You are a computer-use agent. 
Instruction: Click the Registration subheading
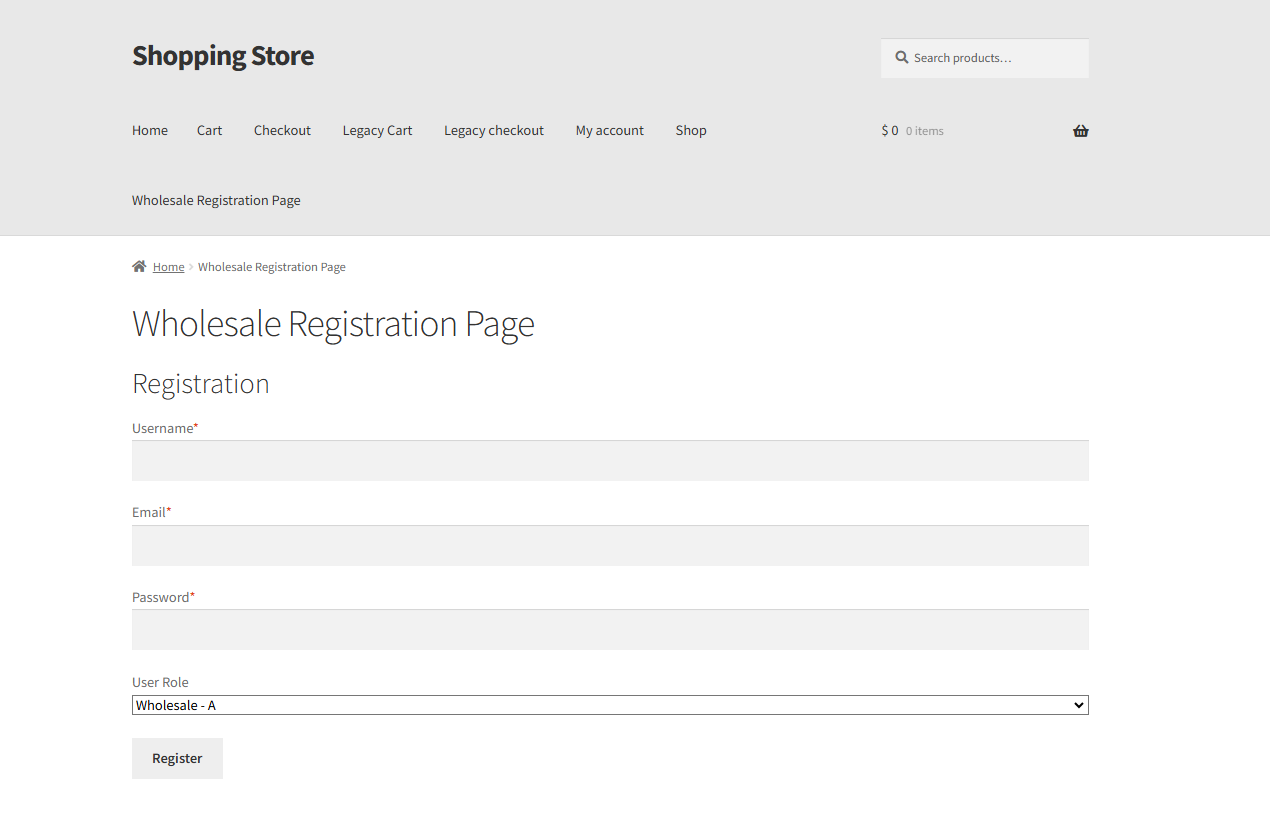[x=200, y=384]
